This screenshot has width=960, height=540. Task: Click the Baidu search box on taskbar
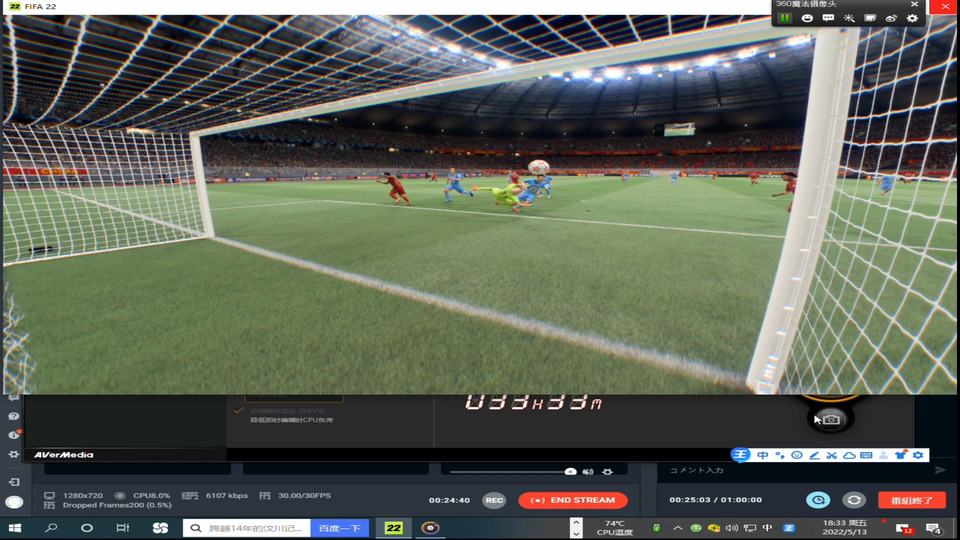tap(247, 528)
